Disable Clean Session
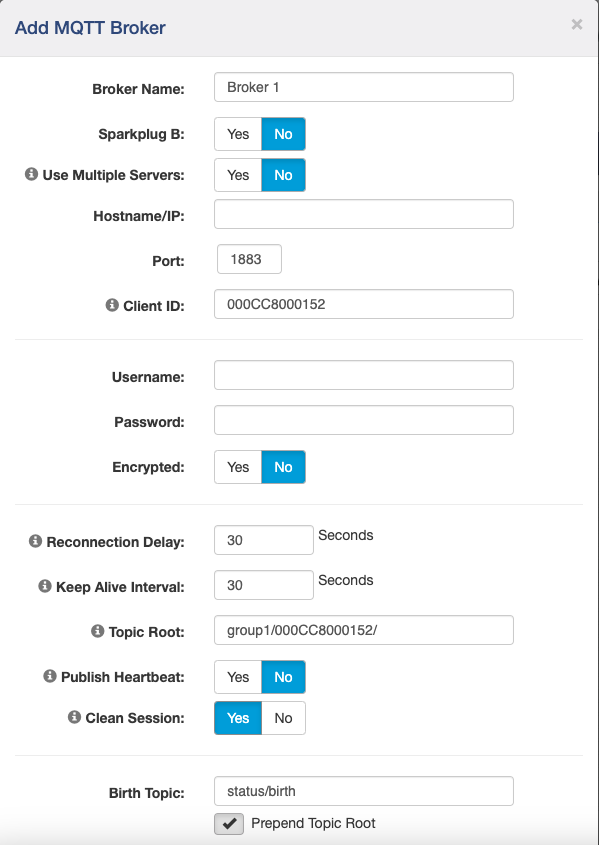Image resolution: width=599 pixels, height=845 pixels. click(x=283, y=718)
